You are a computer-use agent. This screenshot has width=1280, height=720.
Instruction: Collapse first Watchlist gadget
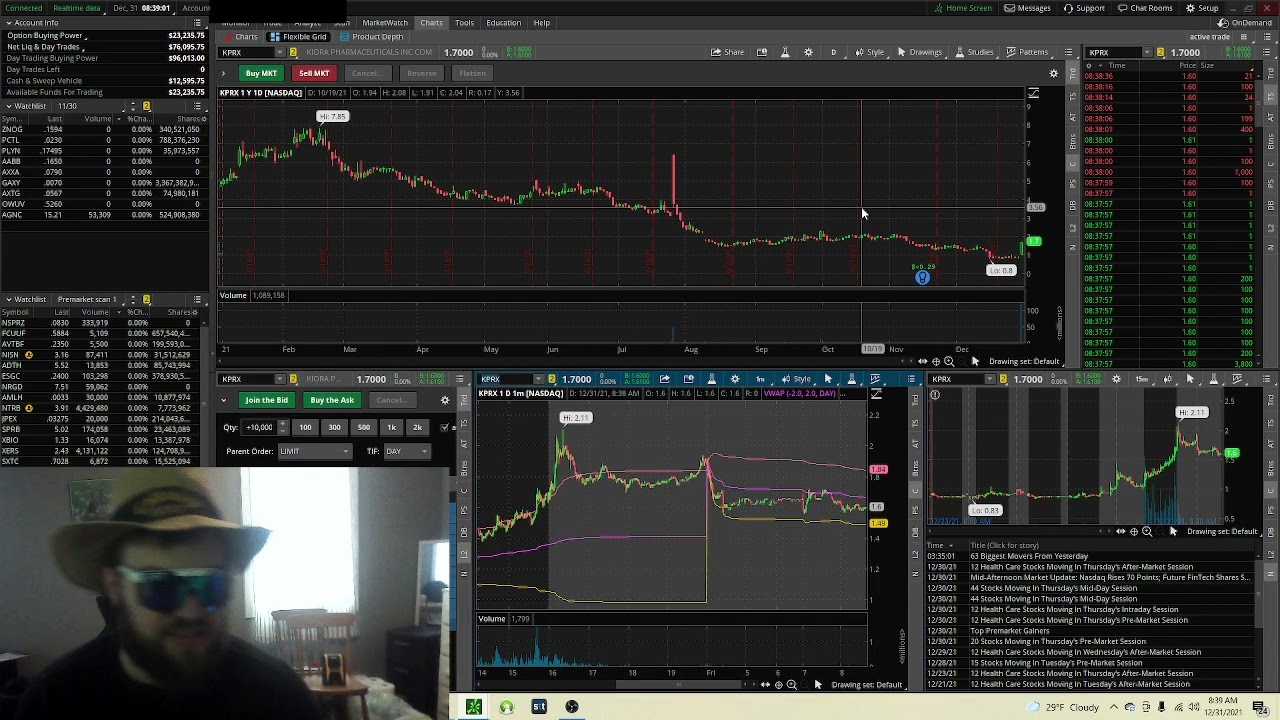tap(8, 106)
